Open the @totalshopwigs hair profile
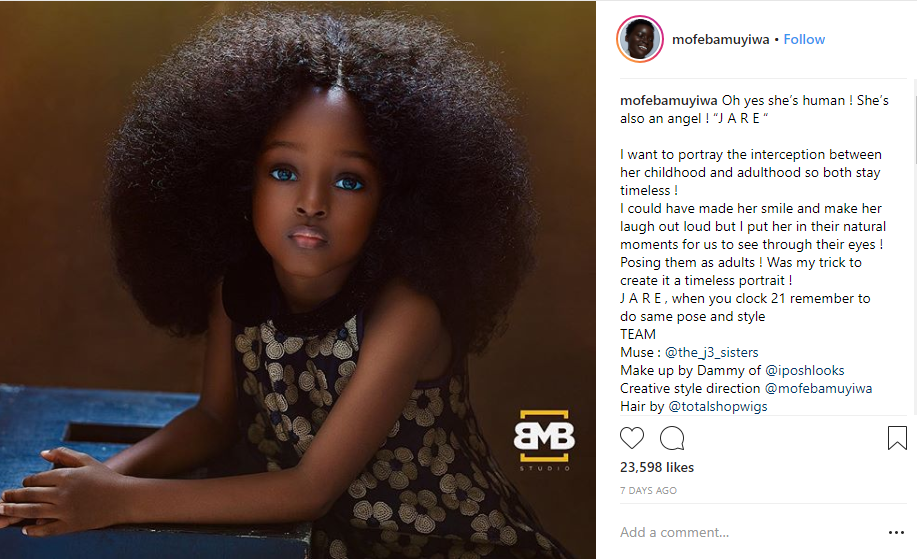This screenshot has height=559, width=917. tap(718, 406)
